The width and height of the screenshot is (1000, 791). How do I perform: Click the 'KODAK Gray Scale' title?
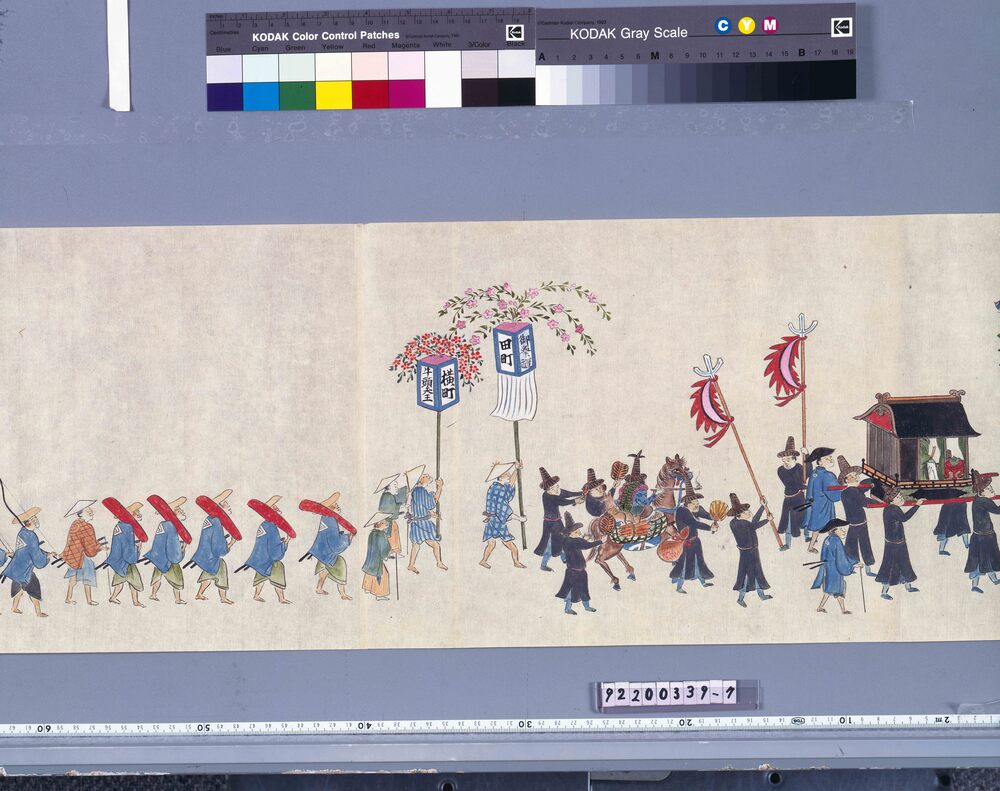[x=628, y=34]
